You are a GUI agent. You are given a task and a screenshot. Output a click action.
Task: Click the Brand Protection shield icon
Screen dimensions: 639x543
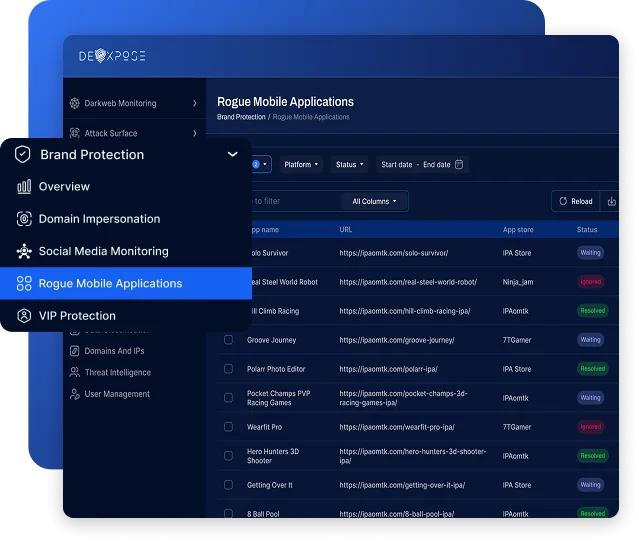point(22,155)
